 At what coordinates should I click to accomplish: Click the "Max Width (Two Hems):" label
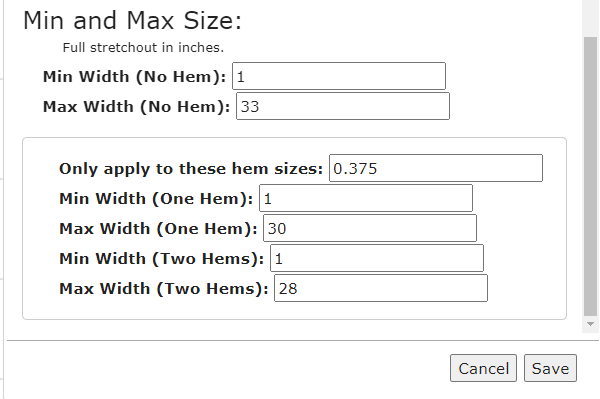pos(164,289)
